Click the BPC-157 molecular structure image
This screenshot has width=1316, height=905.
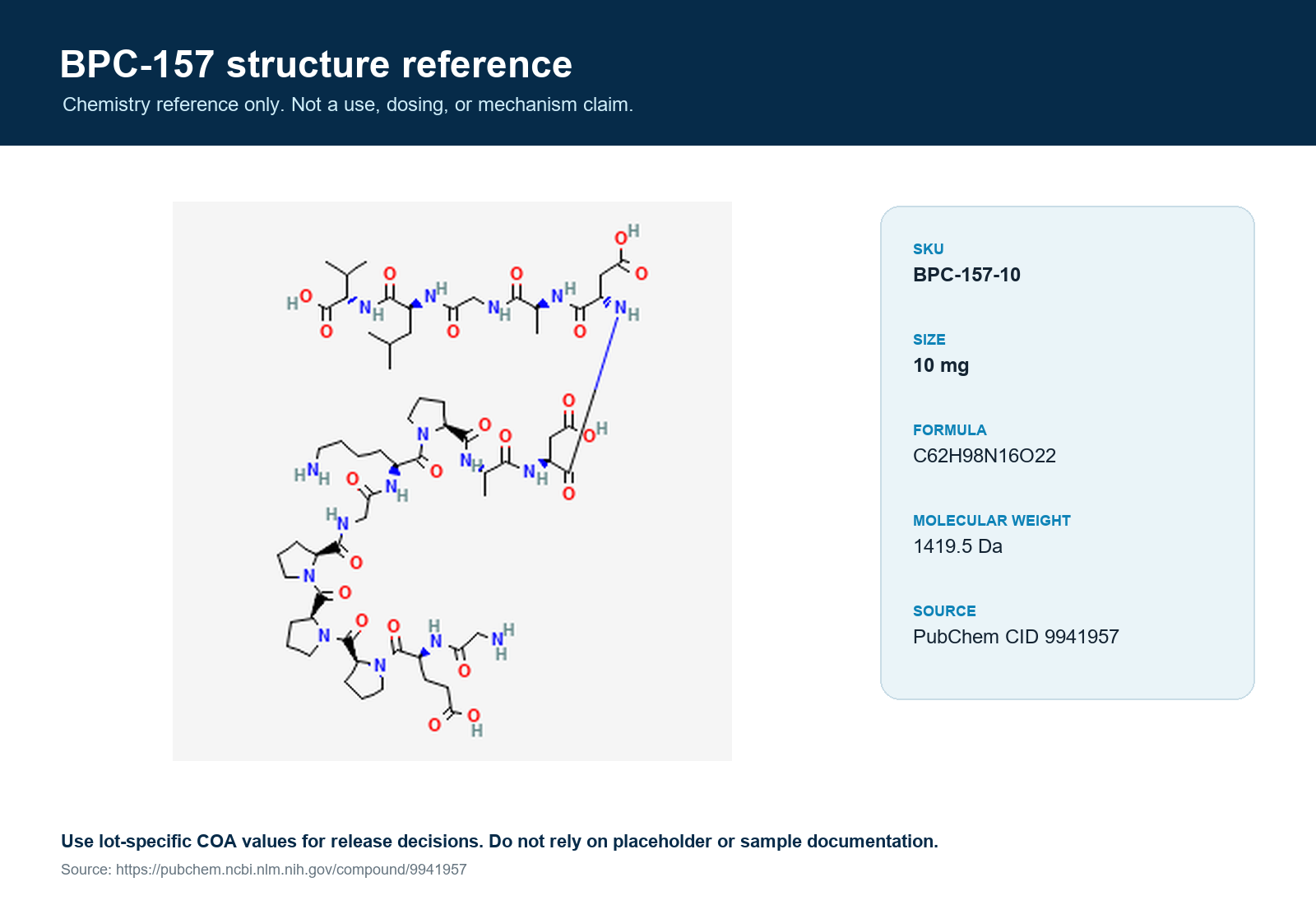452,481
